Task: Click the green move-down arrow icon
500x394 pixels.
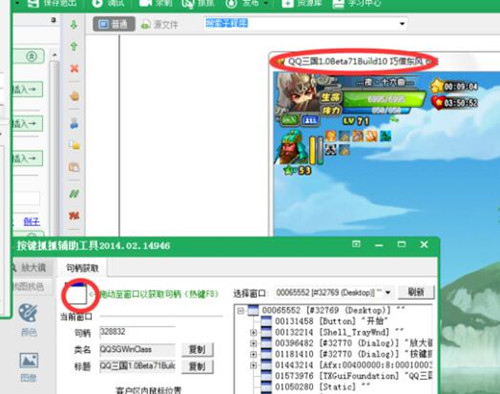Action: pos(74,25)
